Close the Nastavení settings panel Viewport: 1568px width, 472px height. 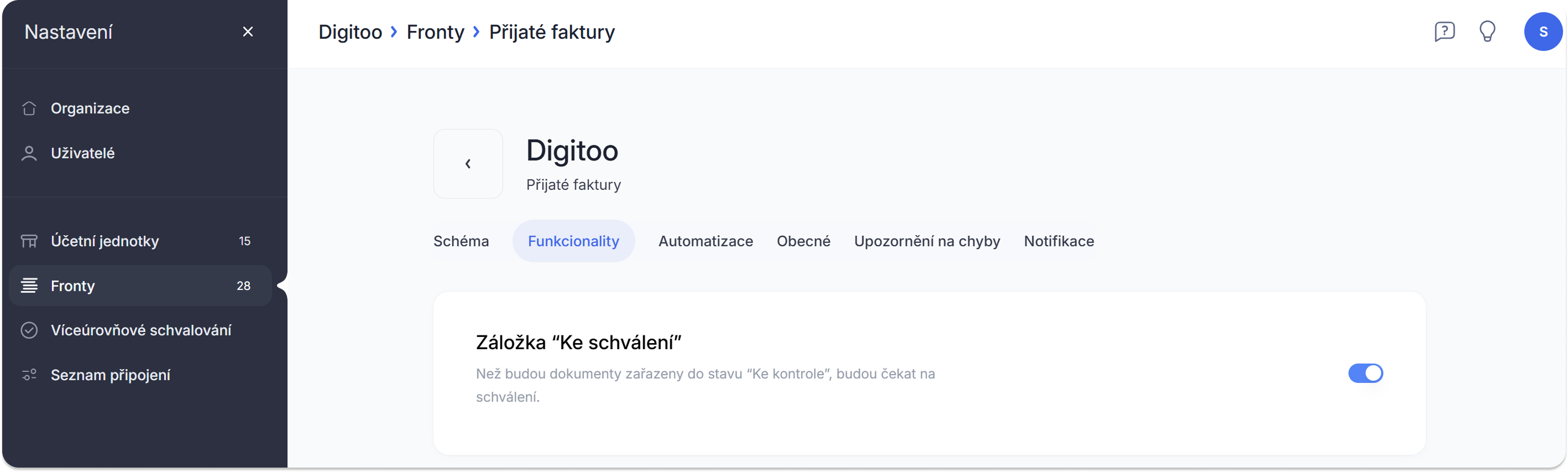[x=248, y=32]
